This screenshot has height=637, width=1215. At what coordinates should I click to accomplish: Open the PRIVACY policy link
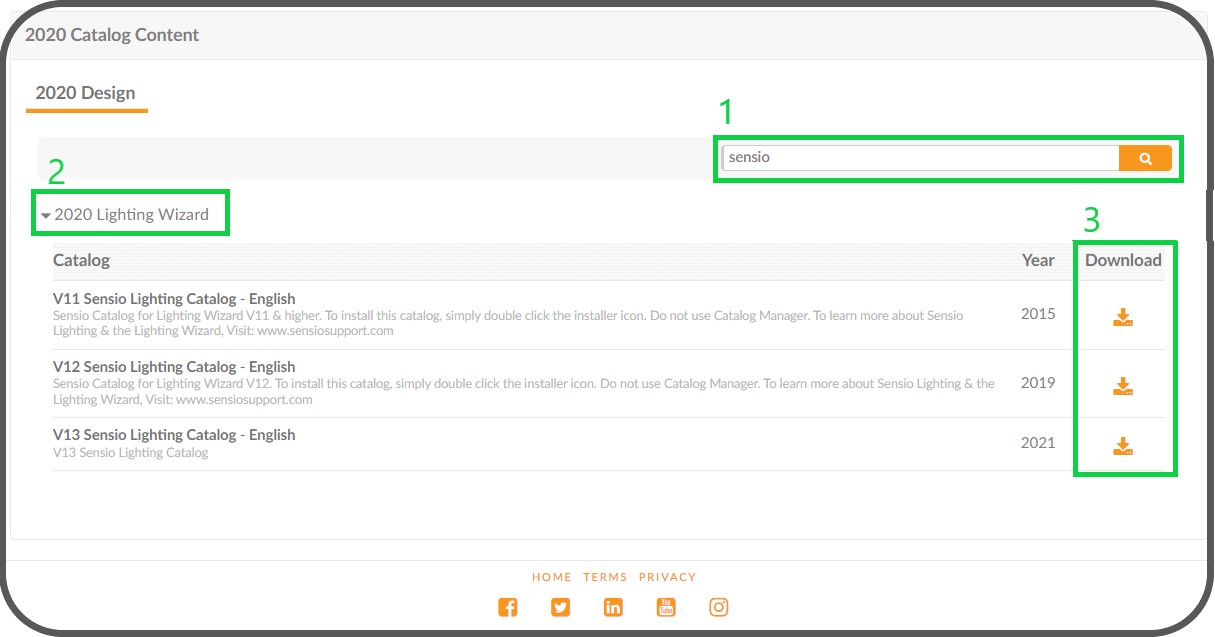click(x=668, y=576)
